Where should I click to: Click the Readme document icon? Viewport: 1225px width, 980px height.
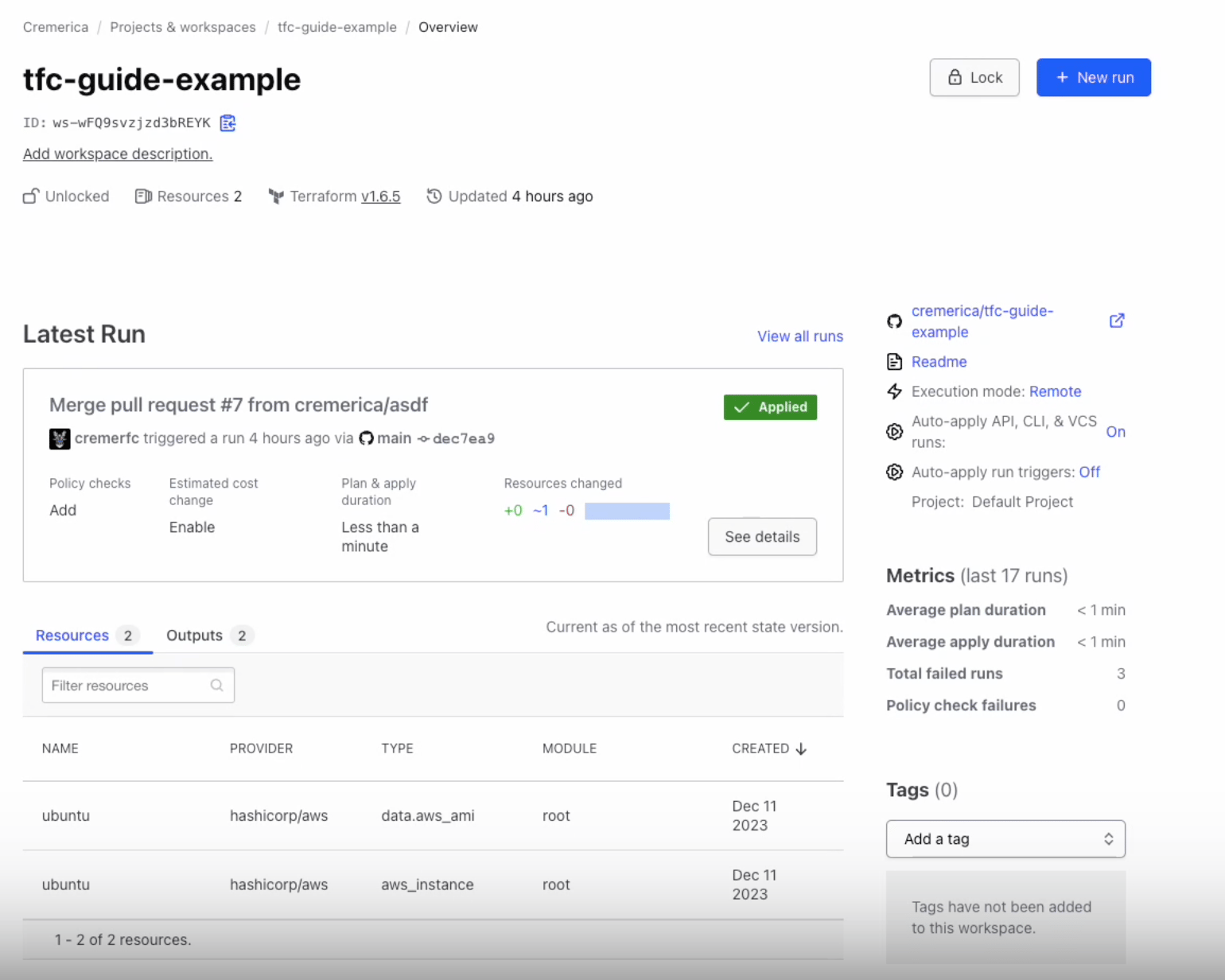click(x=894, y=362)
